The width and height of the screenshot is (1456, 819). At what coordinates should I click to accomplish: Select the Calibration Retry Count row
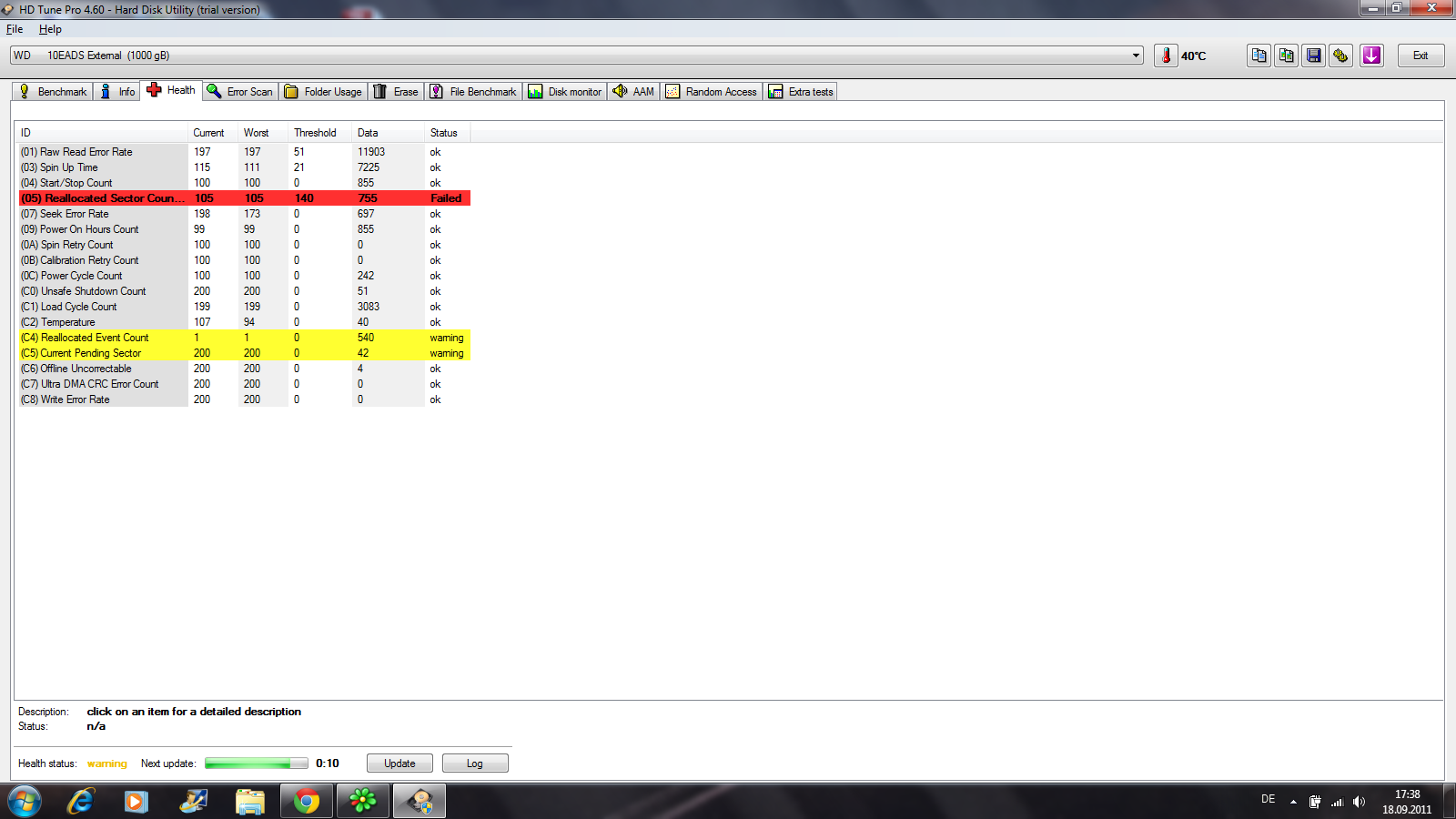pyautogui.click(x=244, y=260)
